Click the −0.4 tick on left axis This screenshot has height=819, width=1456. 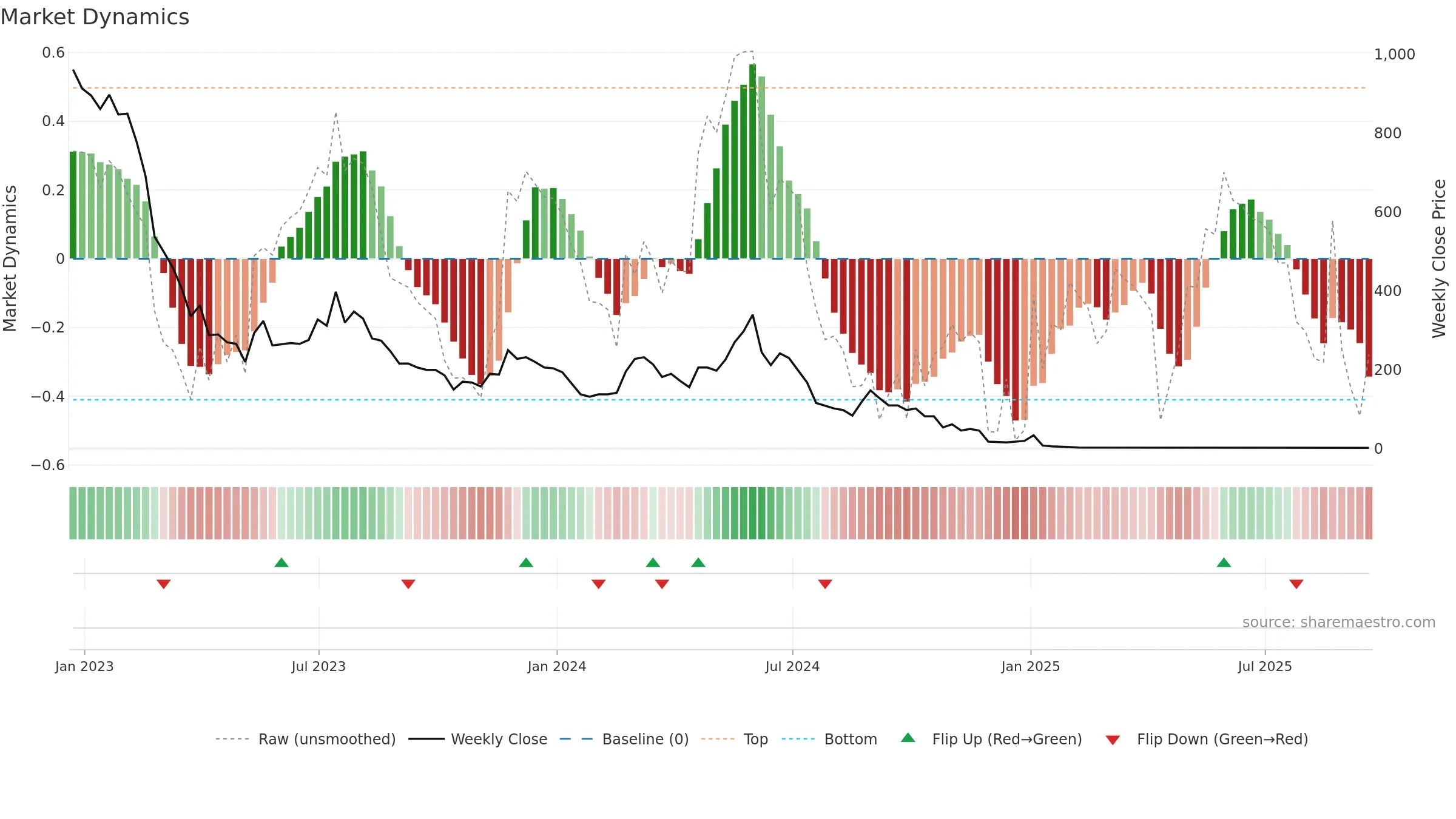[48, 397]
